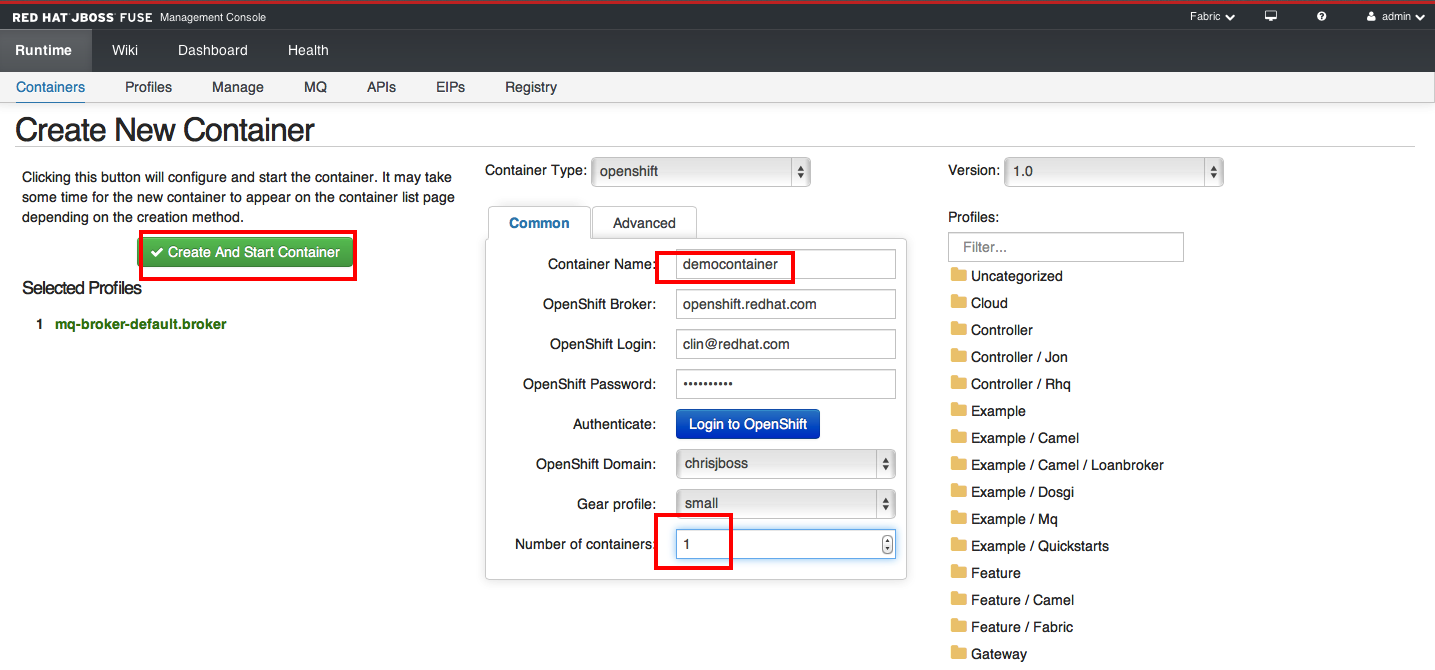Click the profiles Filter box

[1066, 247]
